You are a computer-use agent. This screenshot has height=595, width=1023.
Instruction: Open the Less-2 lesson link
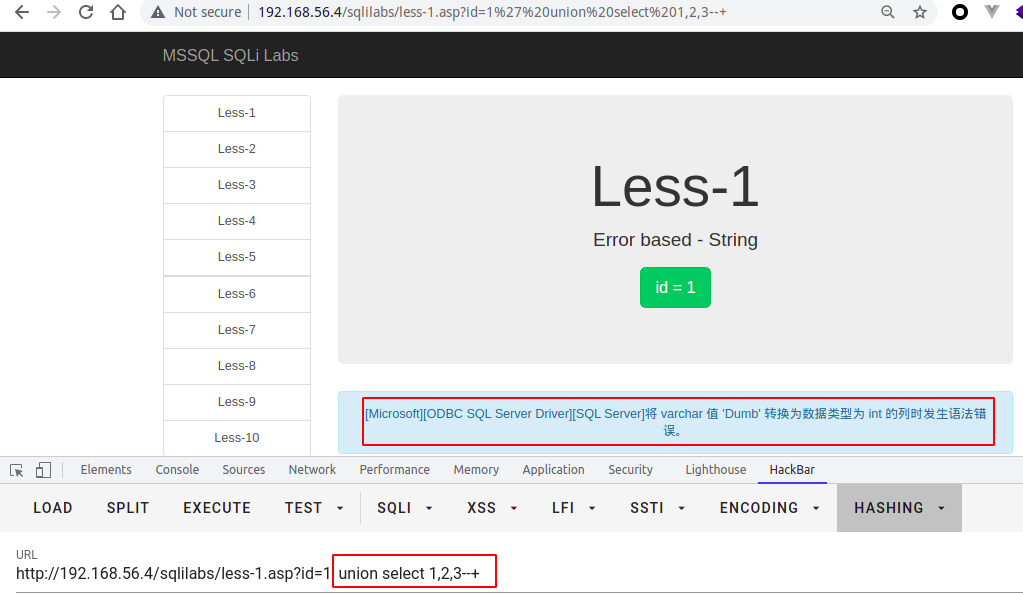tap(237, 149)
